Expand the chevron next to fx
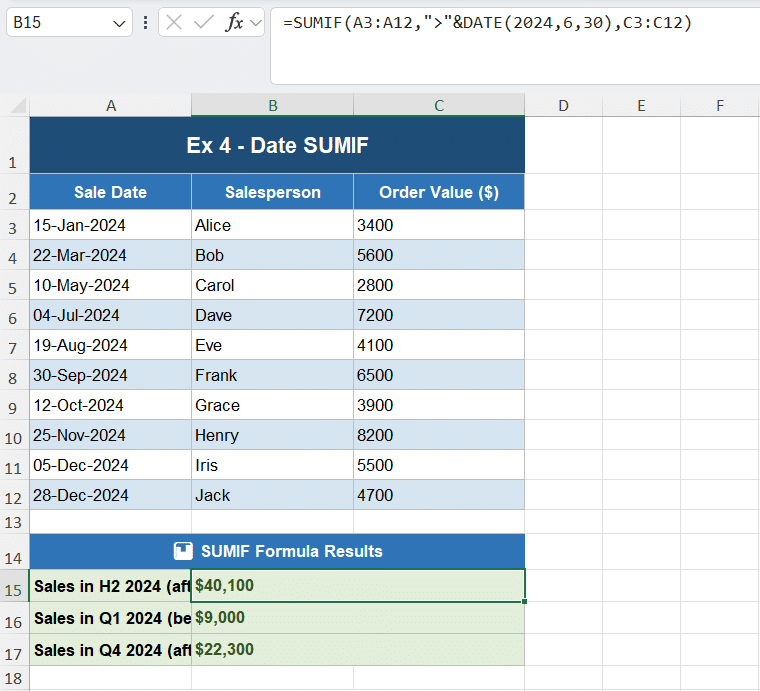 coord(255,23)
